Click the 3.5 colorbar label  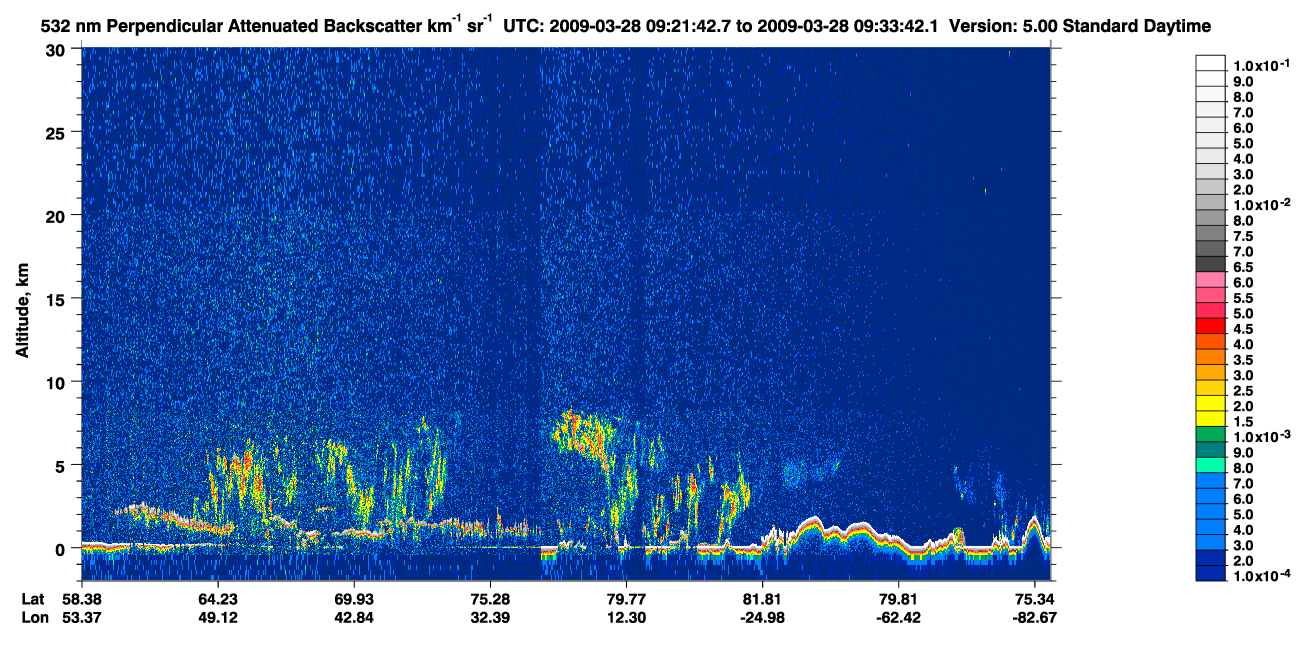[x=1243, y=360]
